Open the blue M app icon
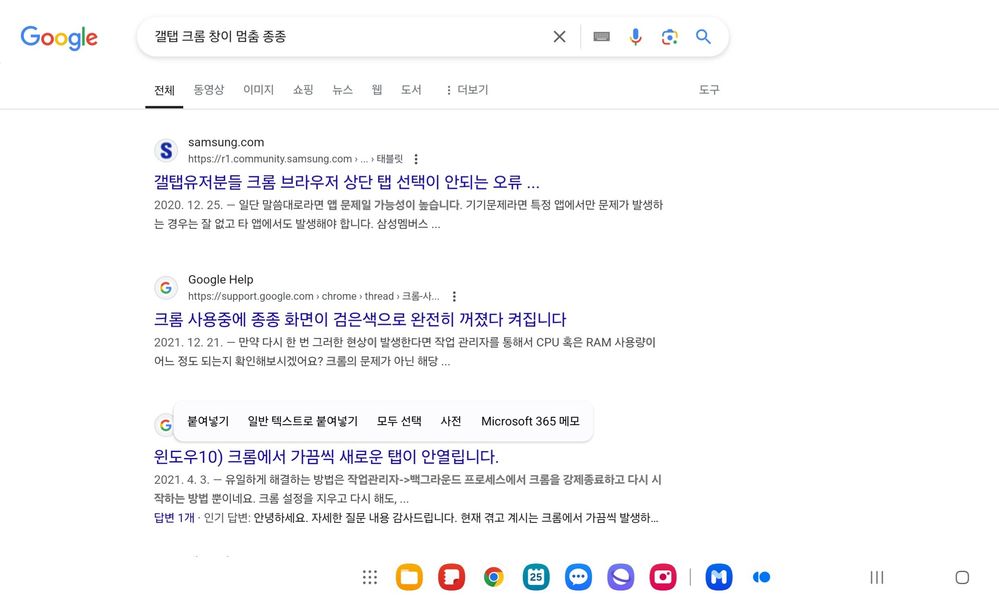999x598 pixels. [x=719, y=577]
